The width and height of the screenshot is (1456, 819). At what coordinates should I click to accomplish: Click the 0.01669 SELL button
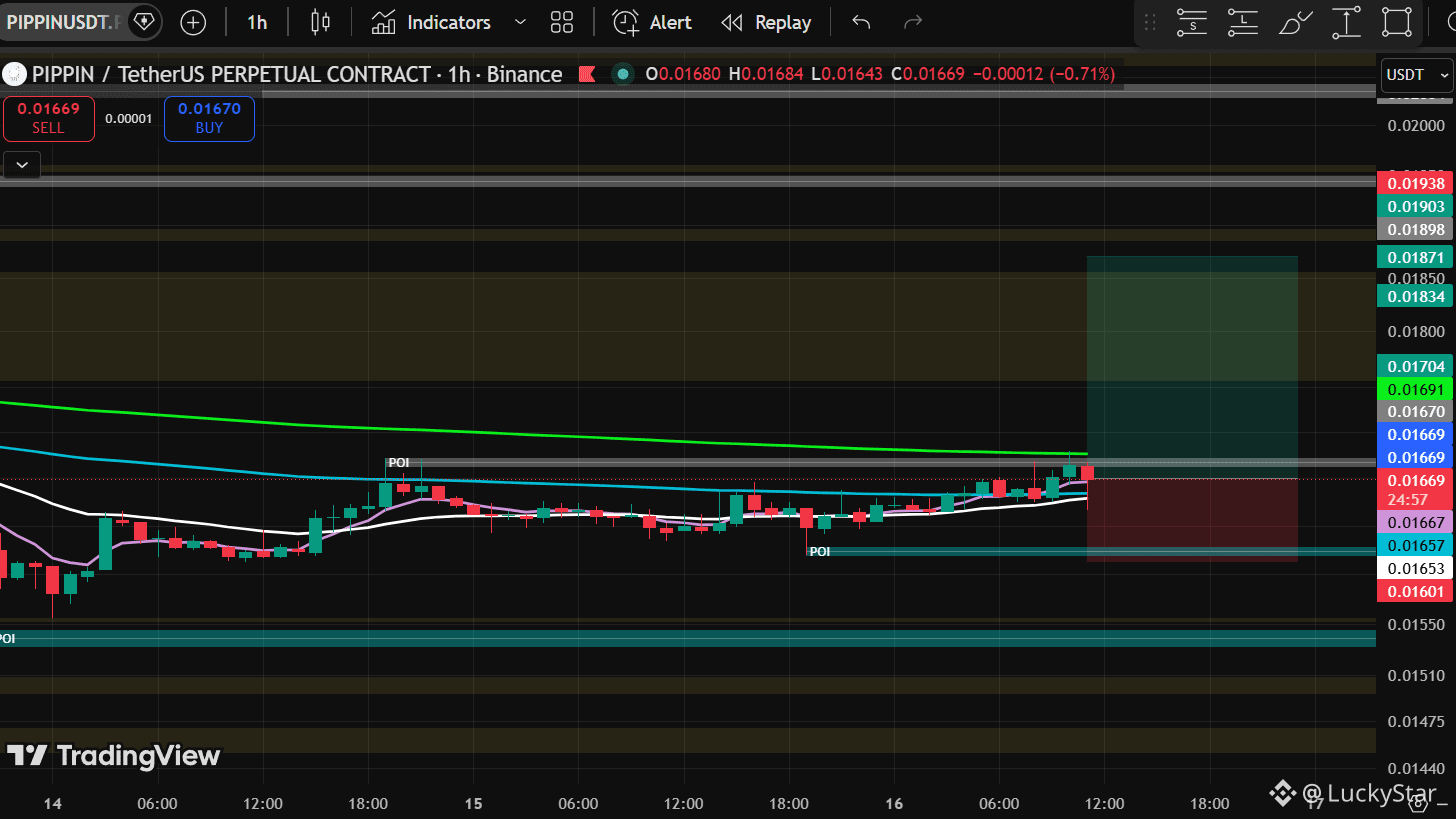pyautogui.click(x=48, y=118)
